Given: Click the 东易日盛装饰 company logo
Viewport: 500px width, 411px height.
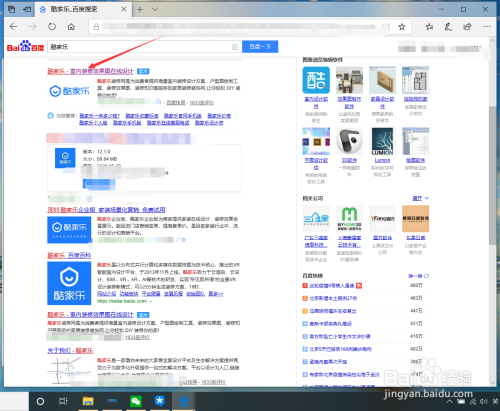Looking at the screenshot, I should 415,219.
